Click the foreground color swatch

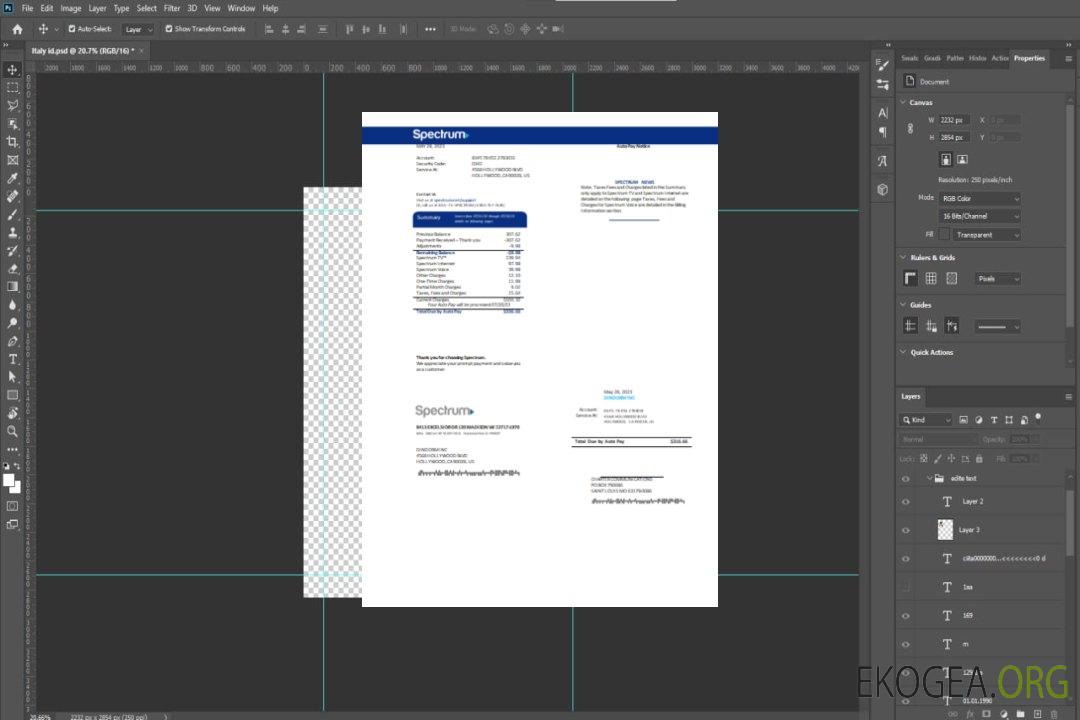tap(9, 481)
